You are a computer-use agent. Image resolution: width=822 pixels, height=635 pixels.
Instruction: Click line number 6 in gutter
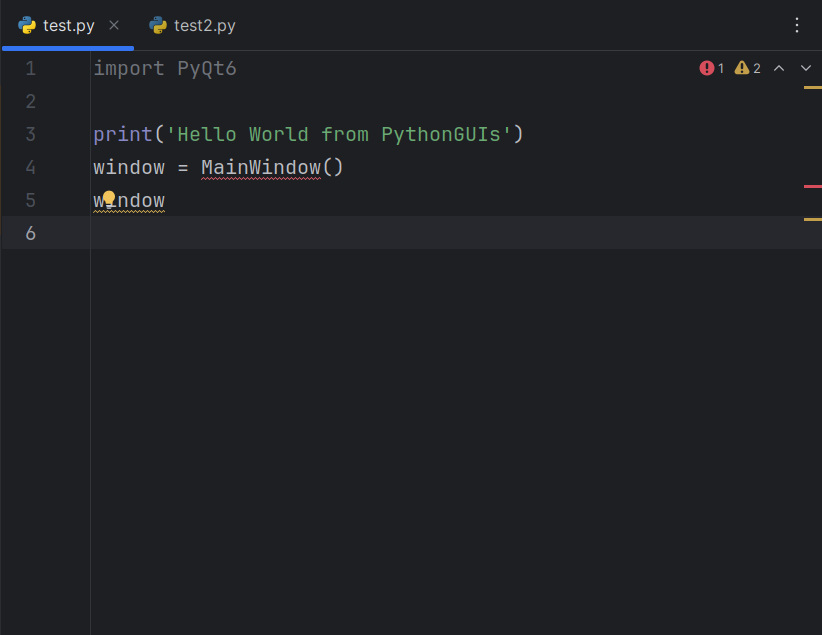click(x=30, y=233)
